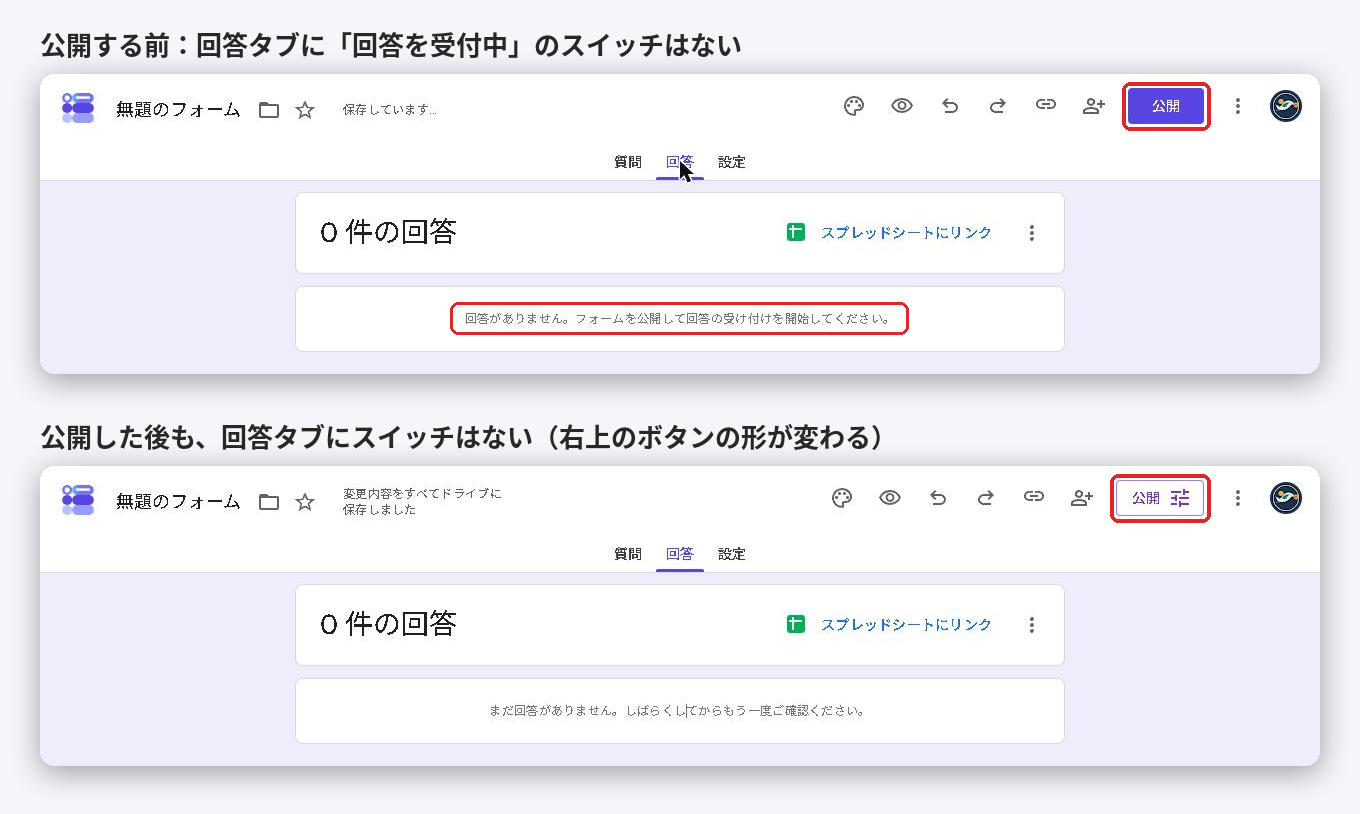The width and height of the screenshot is (1360, 814).
Task: Undo the last change in the upper form
Action: 950,106
